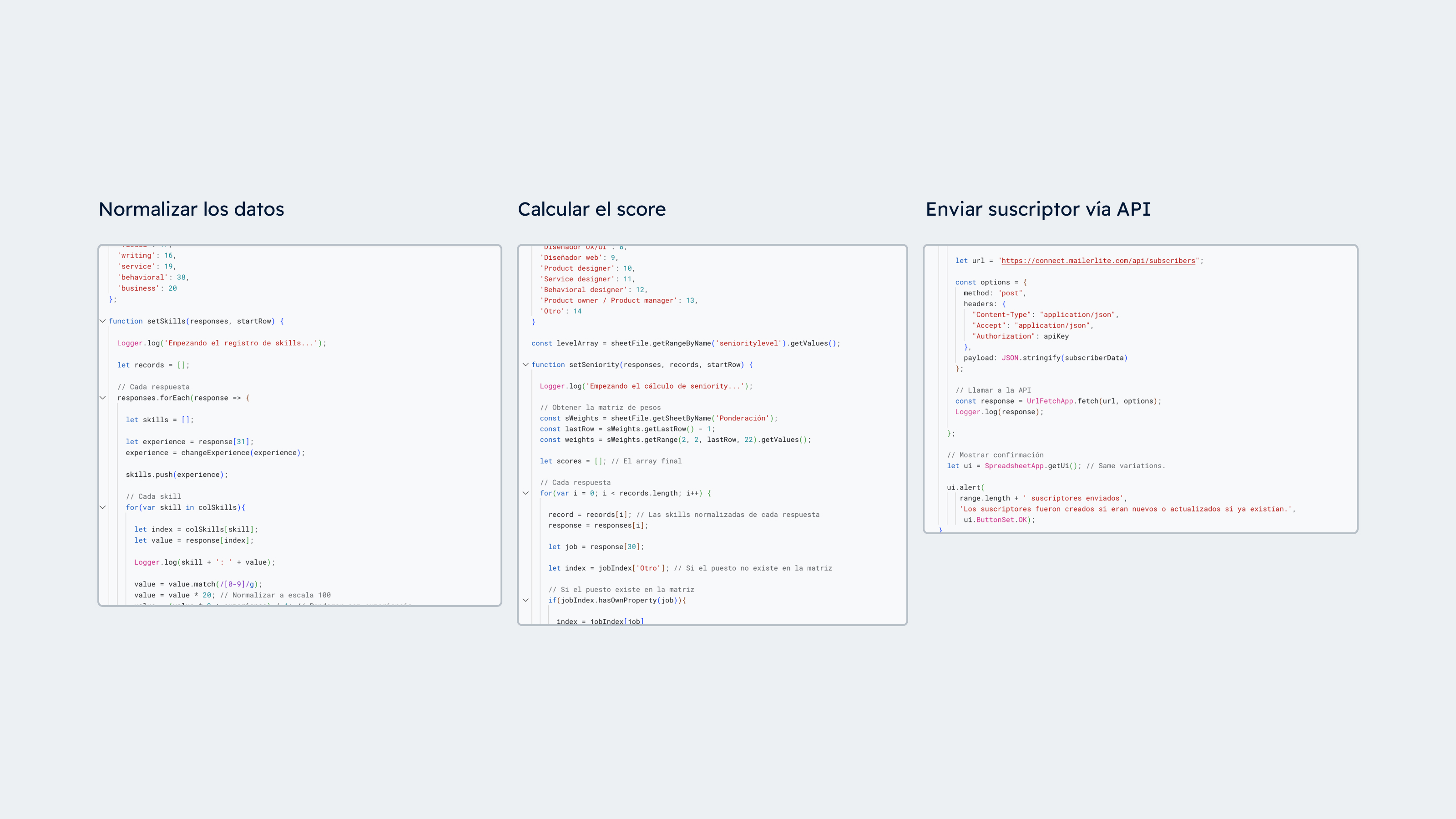Click the 'Calcular el score' heading

click(x=592, y=209)
